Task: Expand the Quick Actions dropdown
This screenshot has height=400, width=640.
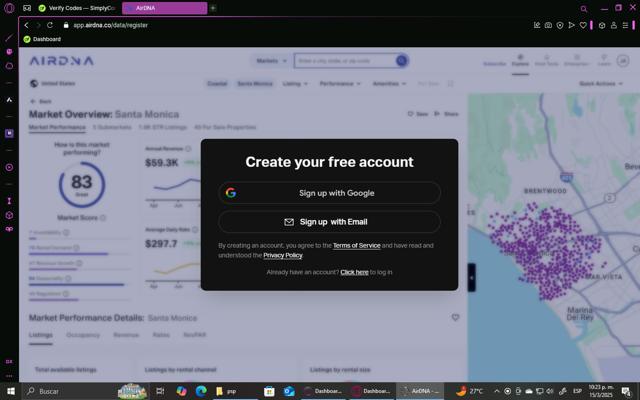Action: point(601,84)
